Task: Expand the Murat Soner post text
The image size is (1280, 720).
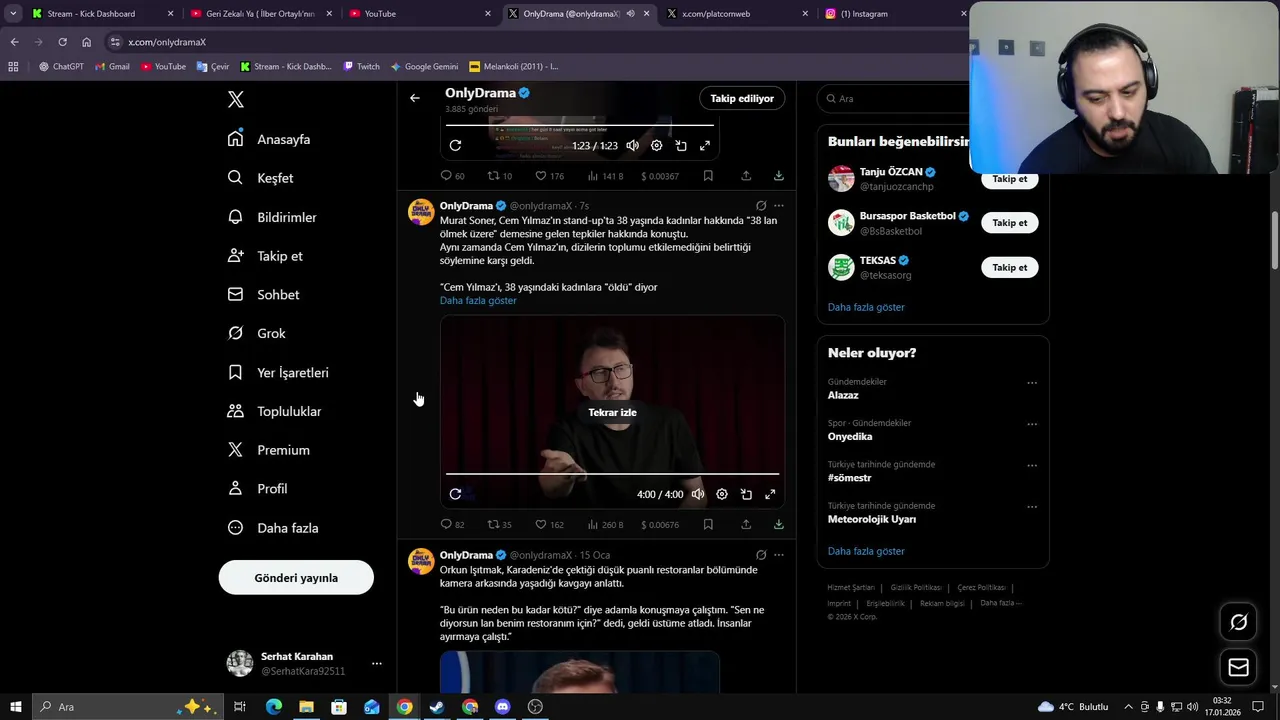Action: point(478,301)
